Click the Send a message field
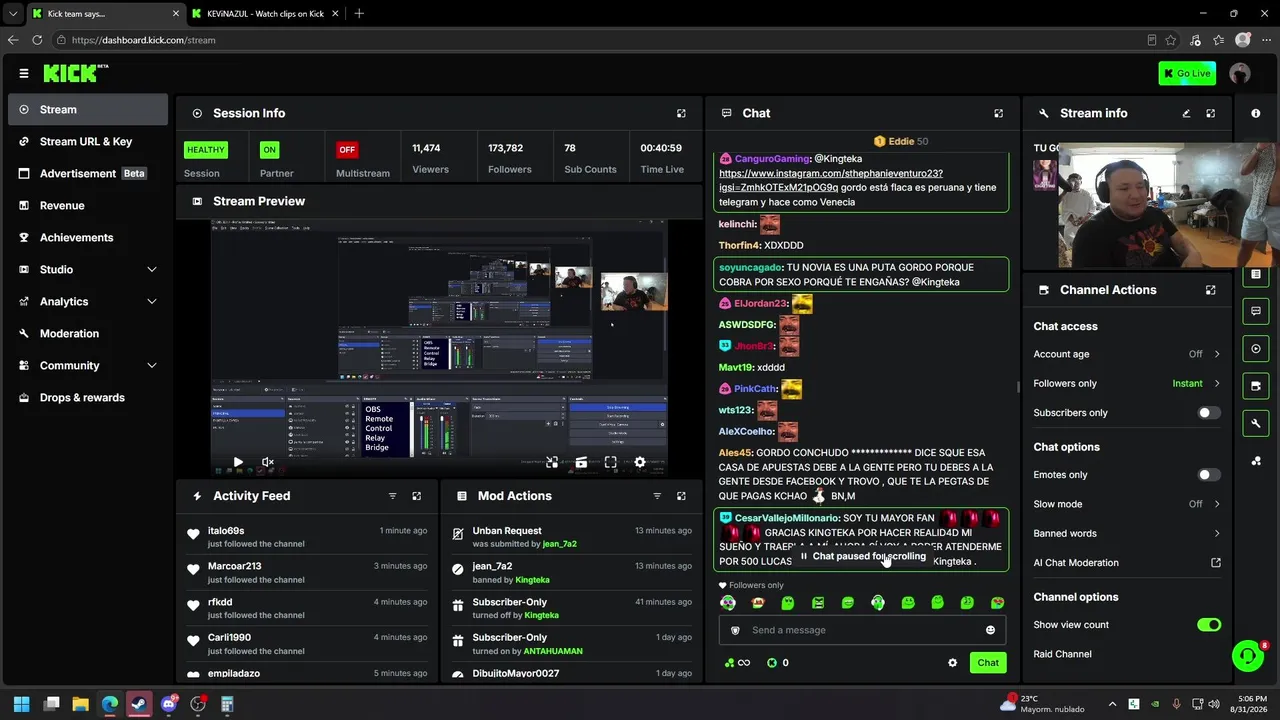 coord(862,630)
